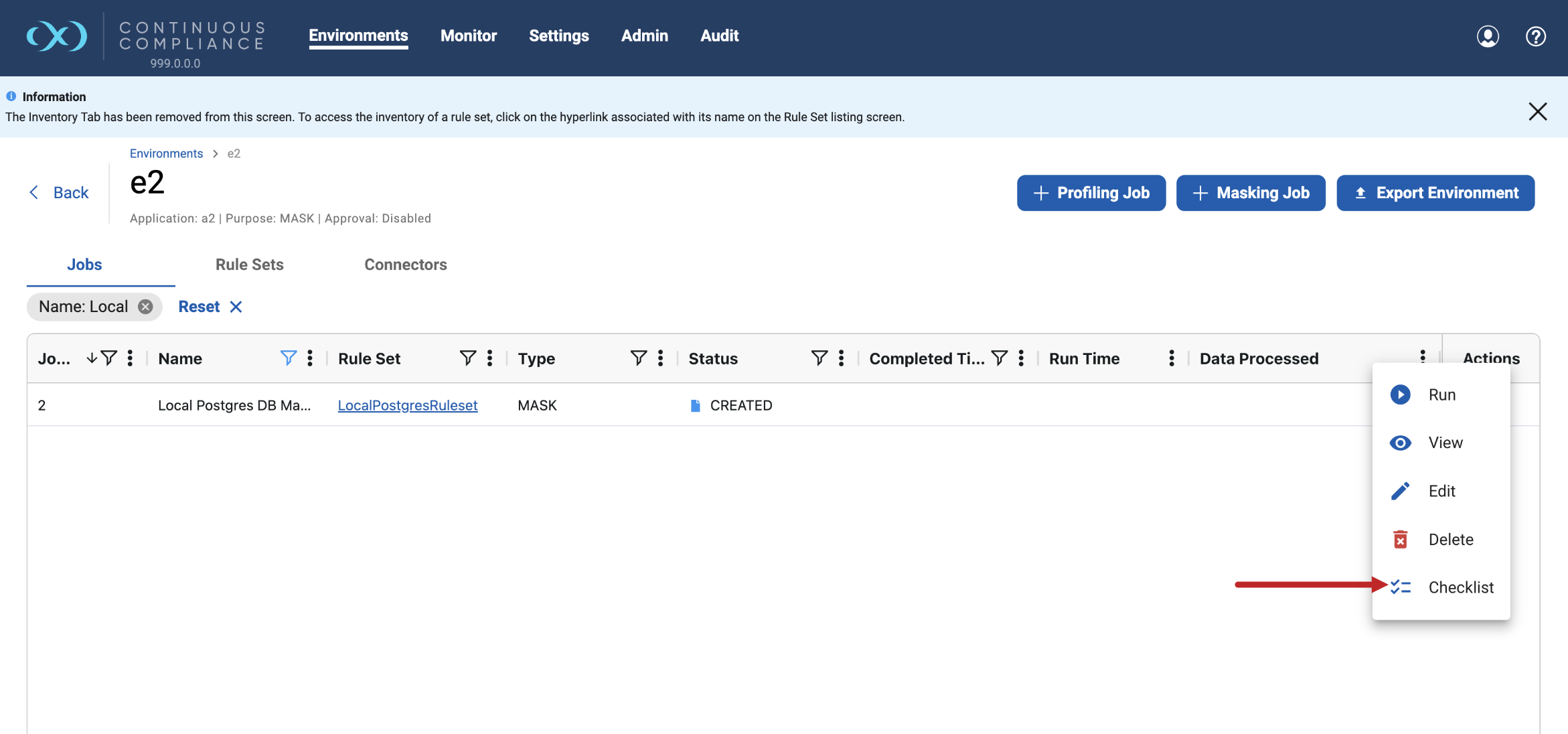Open Run Time column options menu
Screen dimensions: 1568x734
coord(1171,358)
